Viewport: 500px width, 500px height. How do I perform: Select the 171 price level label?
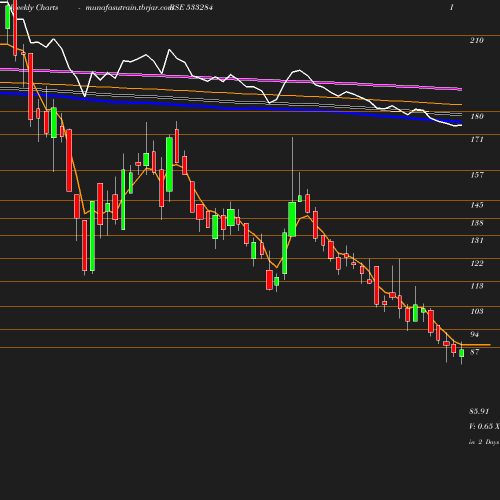coord(477,139)
